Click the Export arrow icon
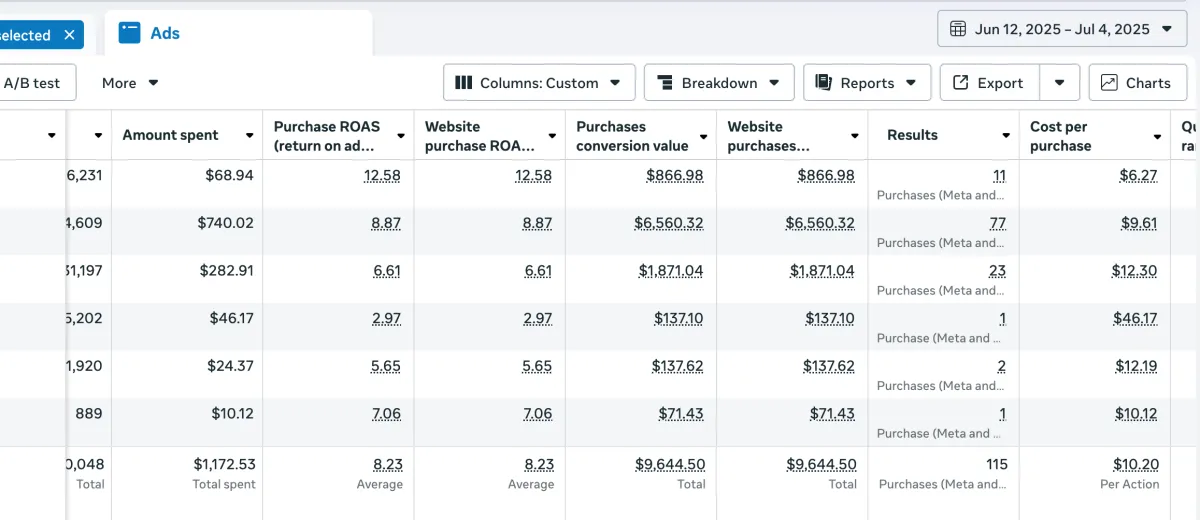 (961, 83)
